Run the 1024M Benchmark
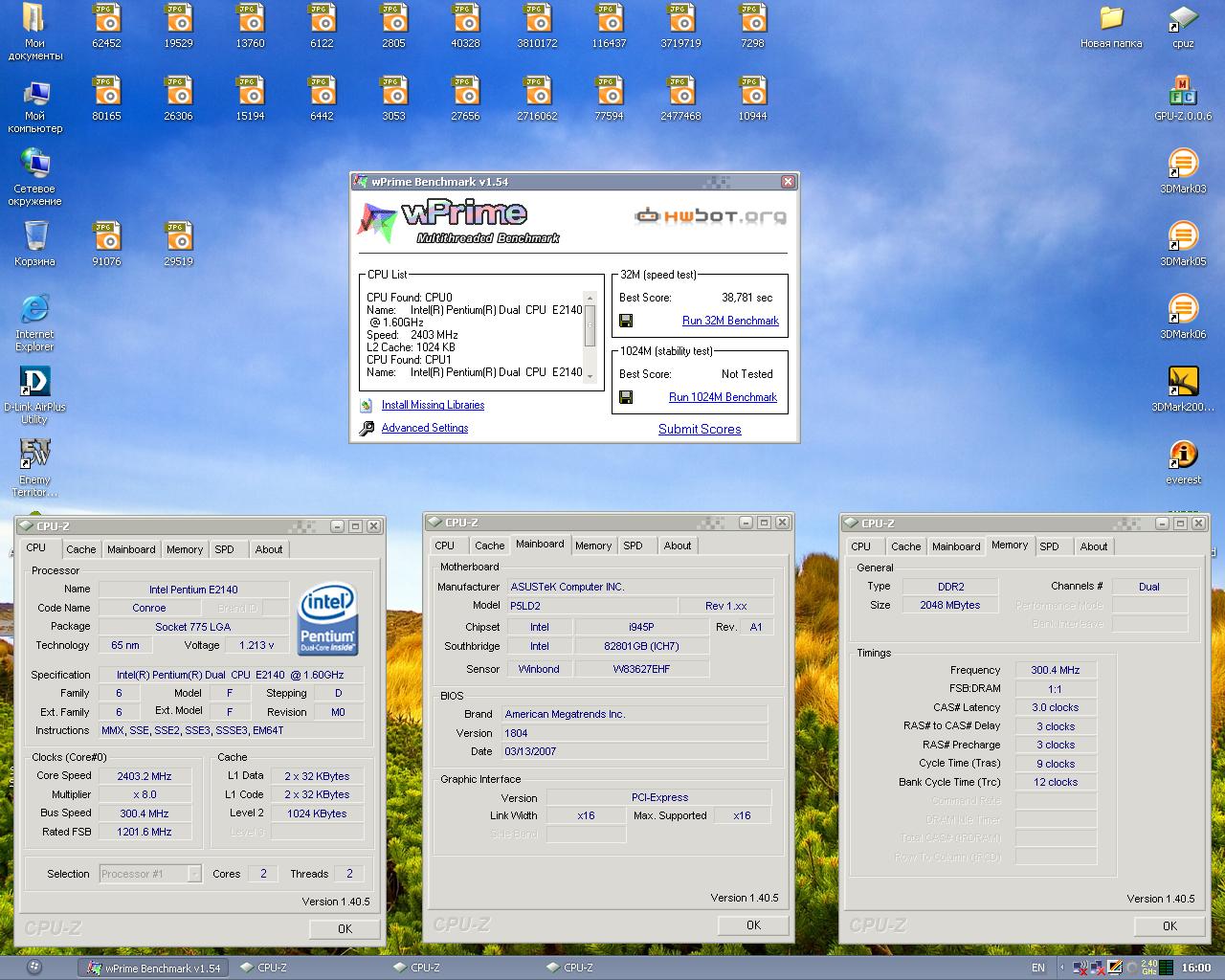 pos(723,397)
